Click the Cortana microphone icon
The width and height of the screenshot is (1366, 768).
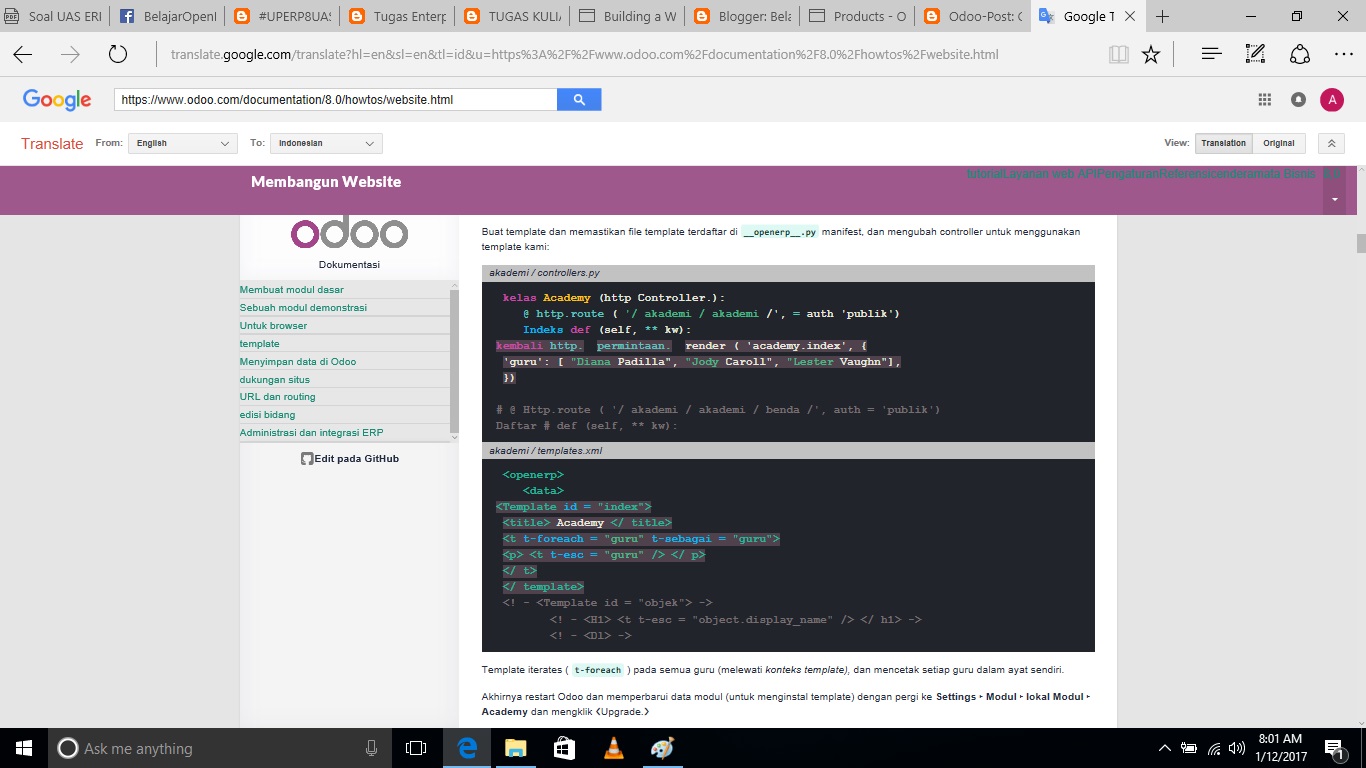[x=371, y=748]
